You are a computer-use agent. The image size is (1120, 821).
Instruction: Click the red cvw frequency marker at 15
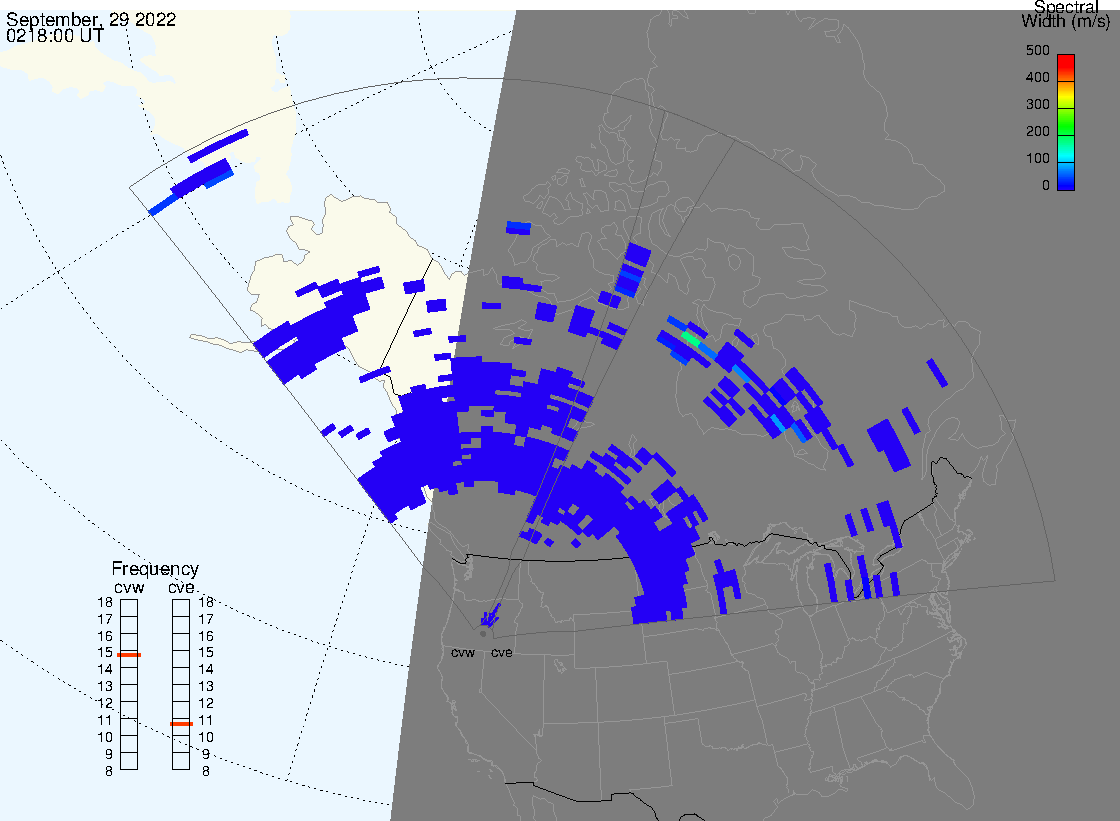(129, 655)
